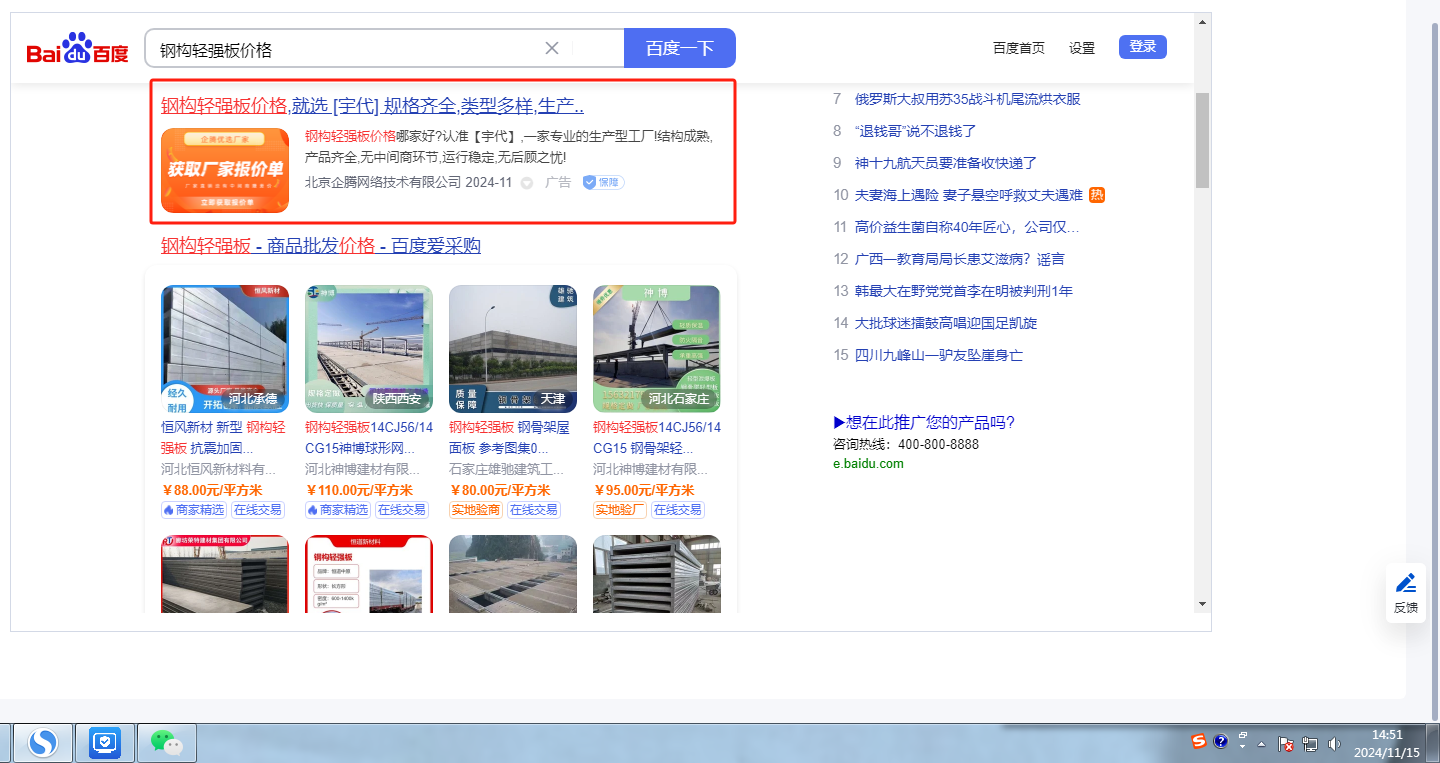Image resolution: width=1440 pixels, height=763 pixels.
Task: Open 设置 settings menu
Action: 1081,48
